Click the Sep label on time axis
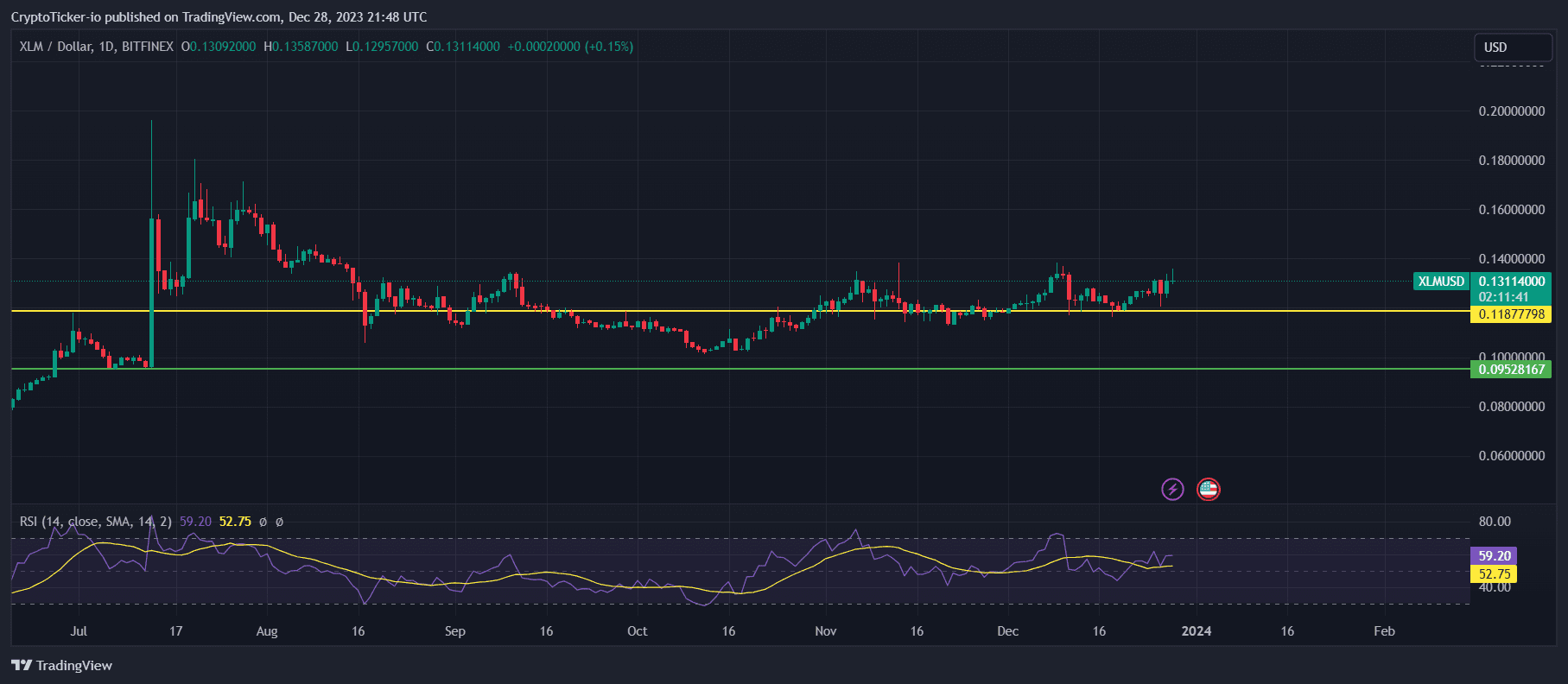The height and width of the screenshot is (684, 1568). [454, 631]
